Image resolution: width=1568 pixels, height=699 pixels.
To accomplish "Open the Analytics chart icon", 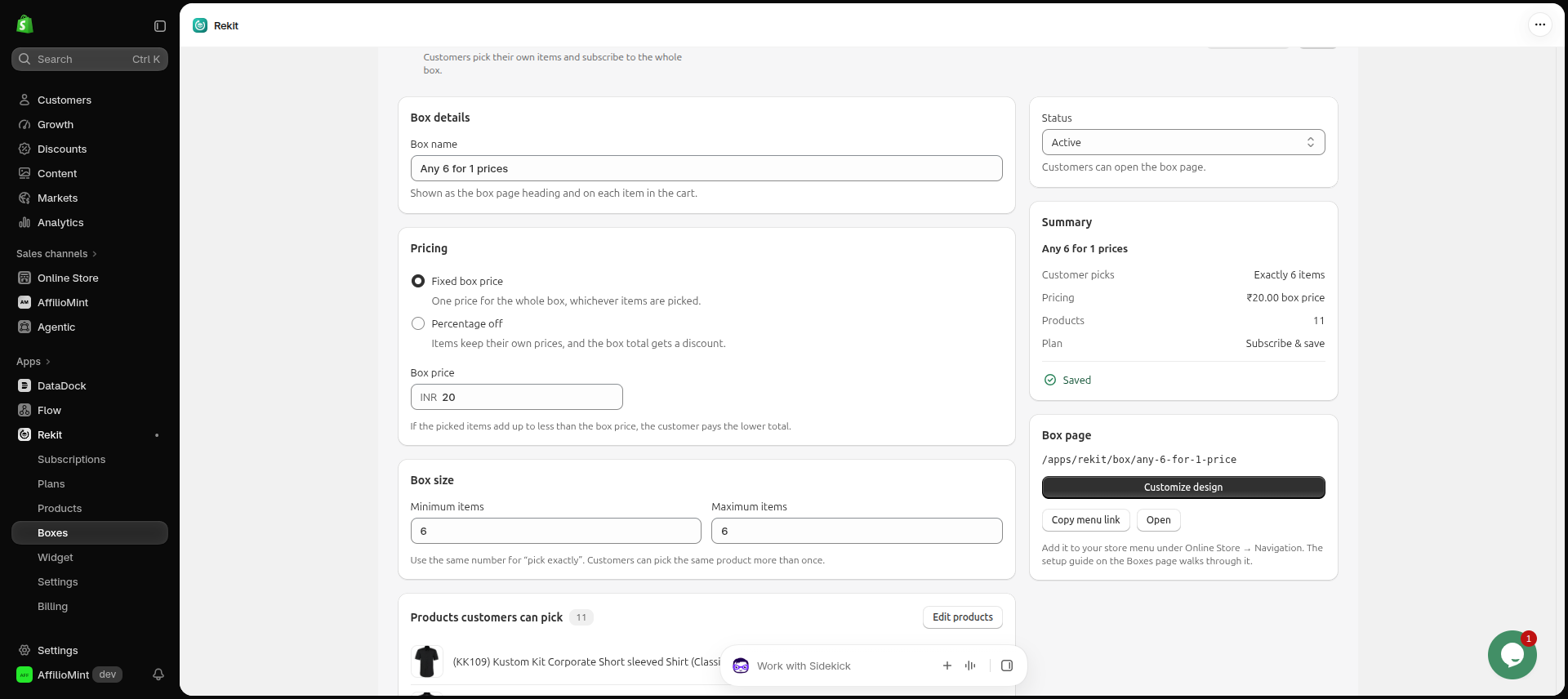I will 24,222.
